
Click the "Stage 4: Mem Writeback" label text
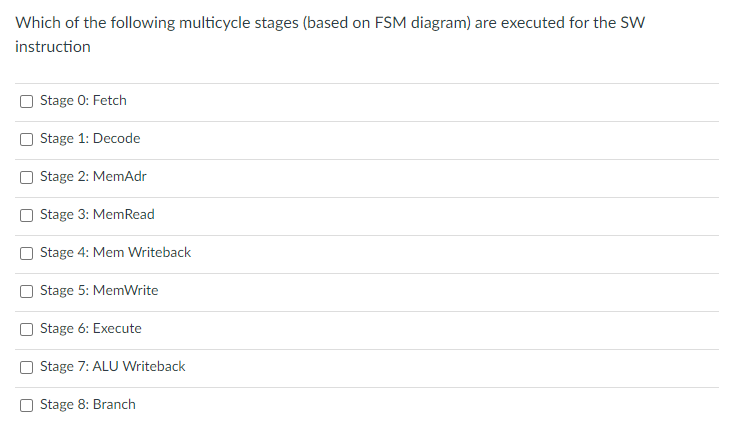pyautogui.click(x=115, y=253)
